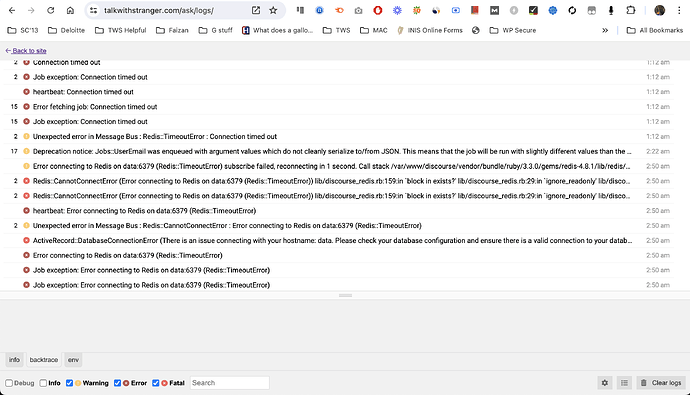Click the list view icon beside Clear logs
This screenshot has width=690, height=395.
pos(624,383)
